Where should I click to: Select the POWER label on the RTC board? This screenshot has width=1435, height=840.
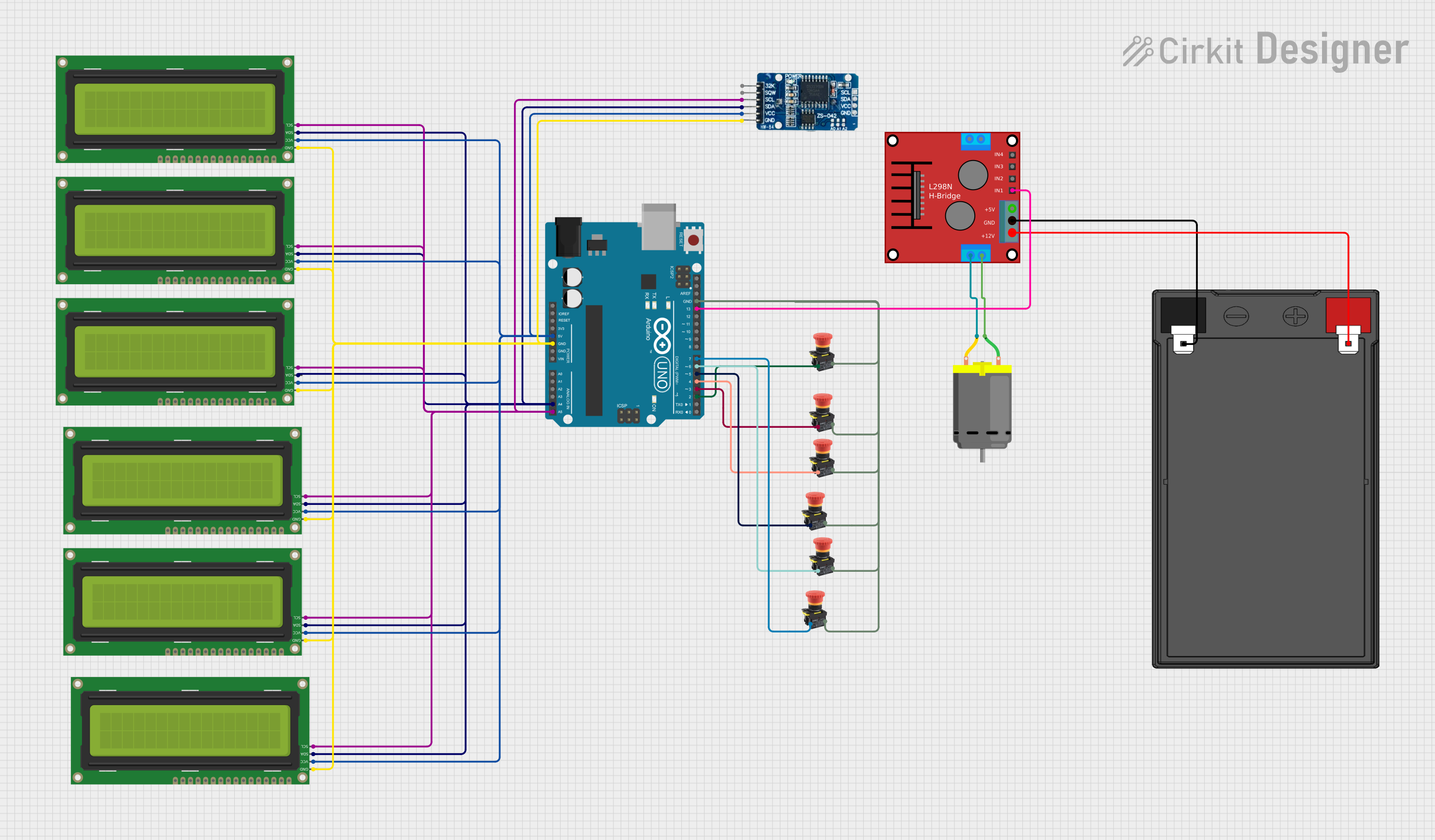tap(793, 76)
